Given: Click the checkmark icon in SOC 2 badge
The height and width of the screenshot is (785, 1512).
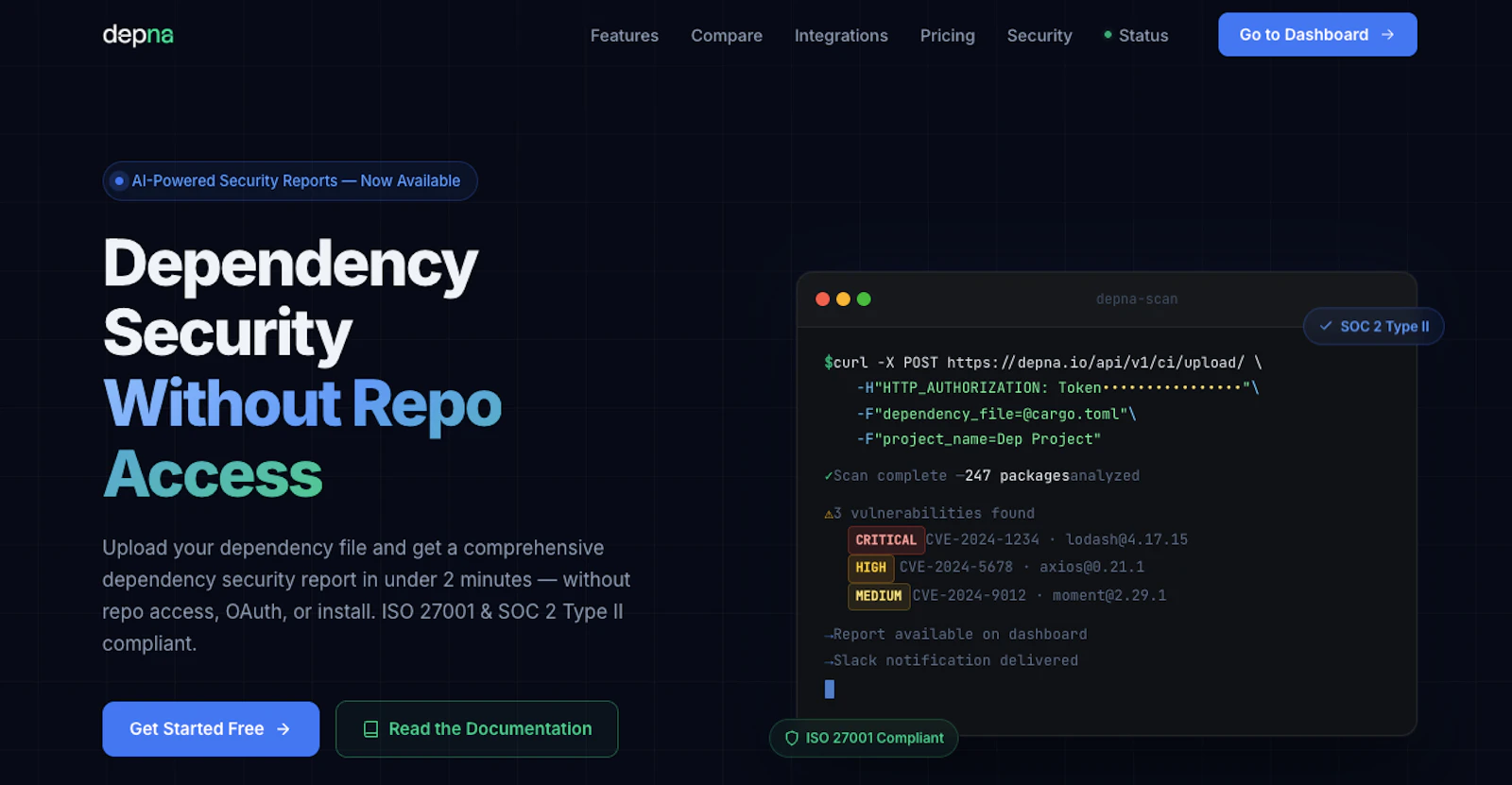Looking at the screenshot, I should coord(1326,326).
